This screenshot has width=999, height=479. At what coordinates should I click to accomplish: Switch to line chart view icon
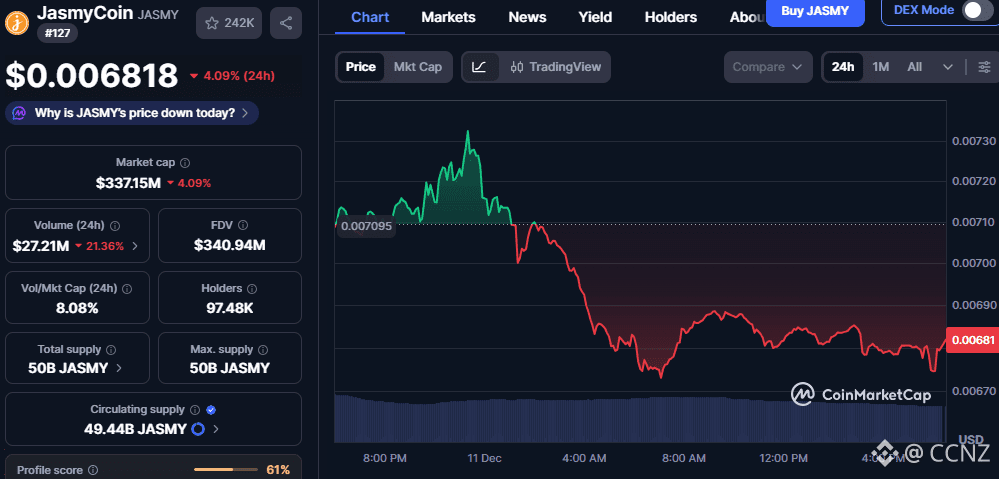pos(480,67)
